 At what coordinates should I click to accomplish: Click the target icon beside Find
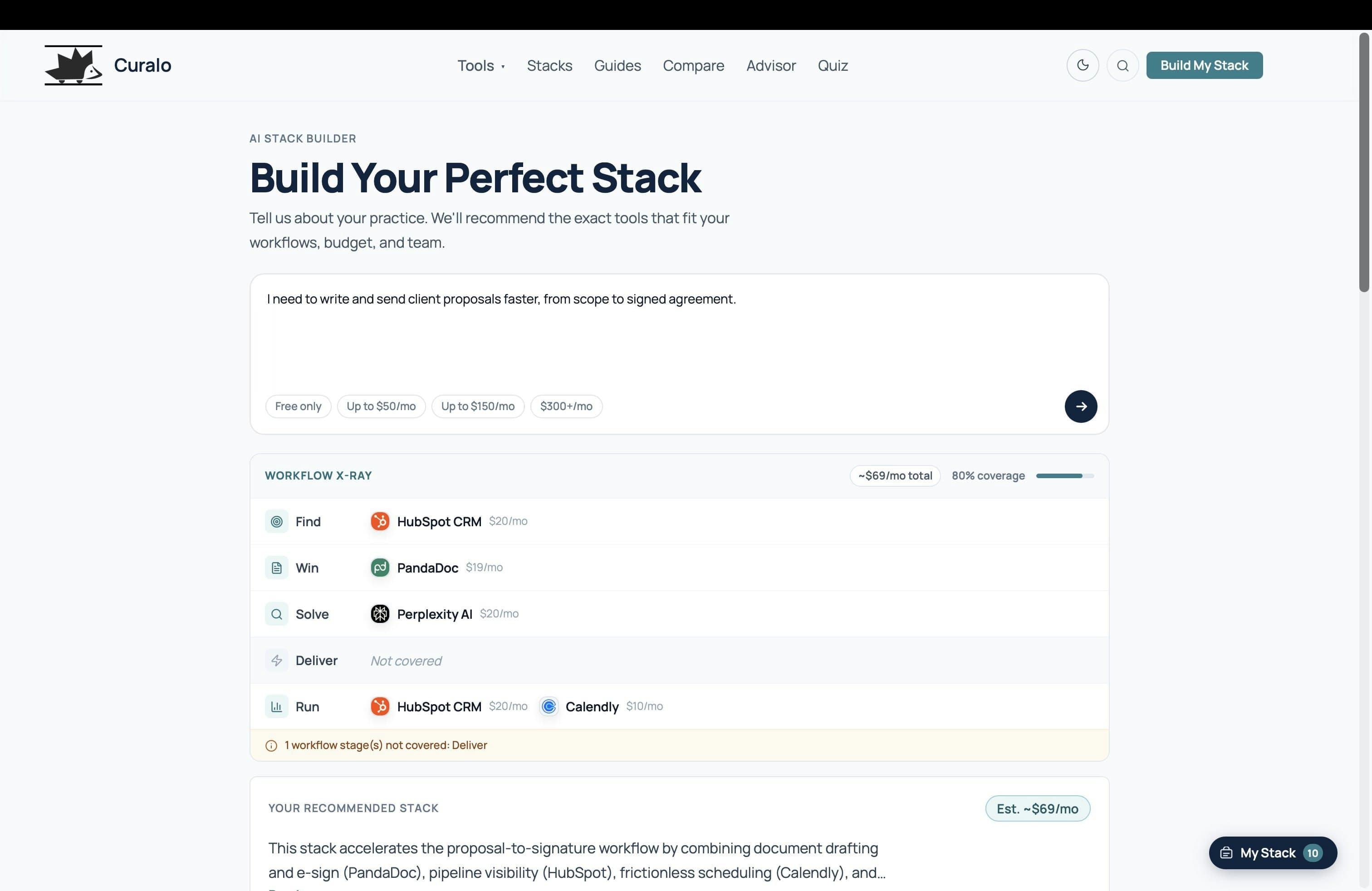pyautogui.click(x=277, y=521)
